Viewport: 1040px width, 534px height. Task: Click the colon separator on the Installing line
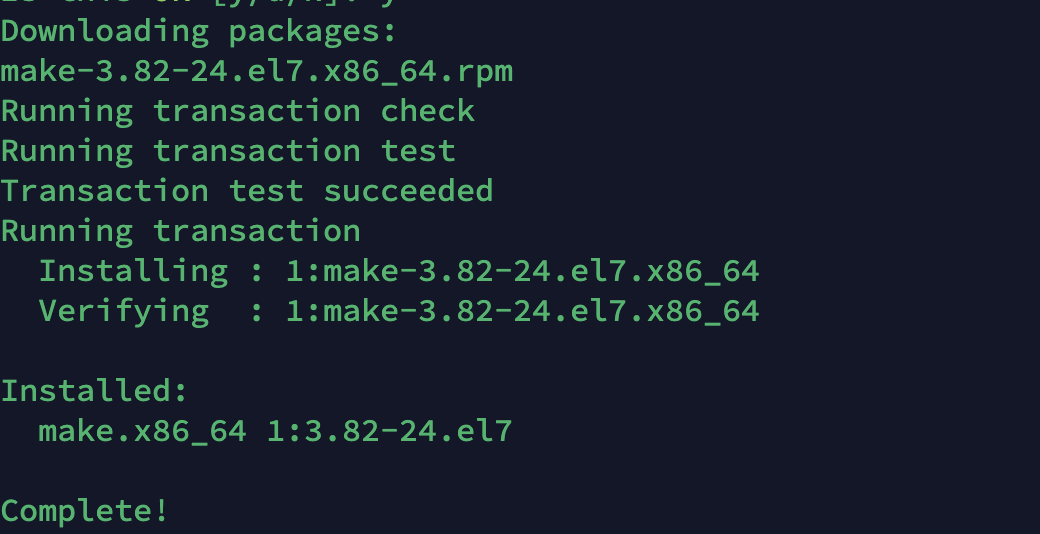click(x=256, y=271)
